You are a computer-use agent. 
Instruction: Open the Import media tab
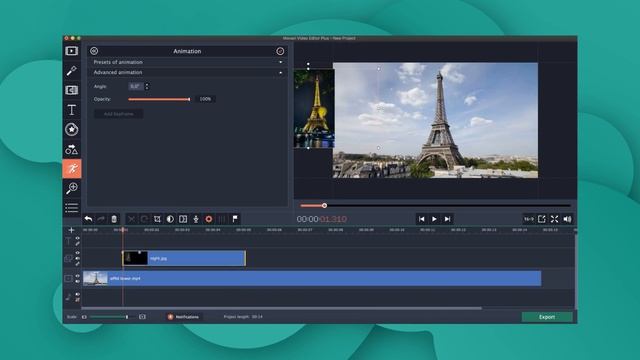point(72,51)
